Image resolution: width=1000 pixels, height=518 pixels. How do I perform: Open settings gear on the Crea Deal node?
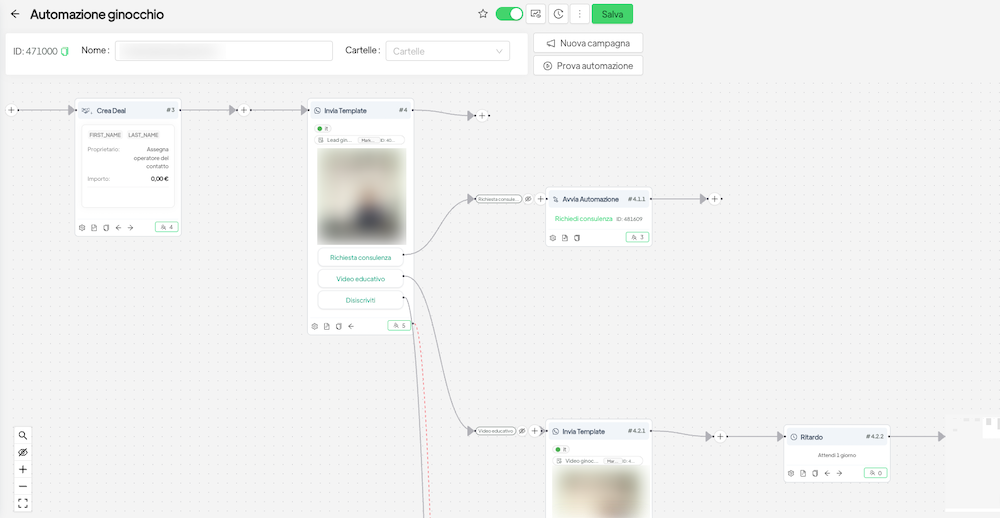click(x=82, y=228)
